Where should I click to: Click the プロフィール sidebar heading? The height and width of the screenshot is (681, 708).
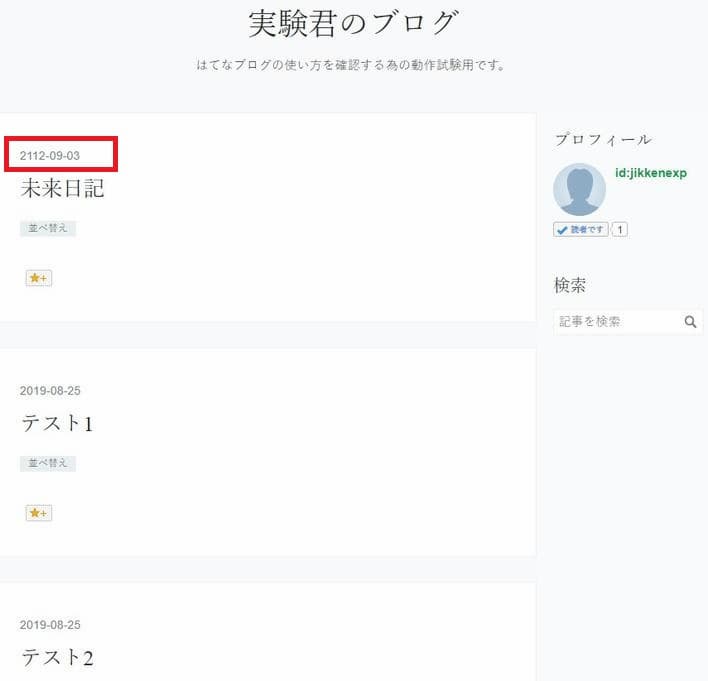[603, 139]
